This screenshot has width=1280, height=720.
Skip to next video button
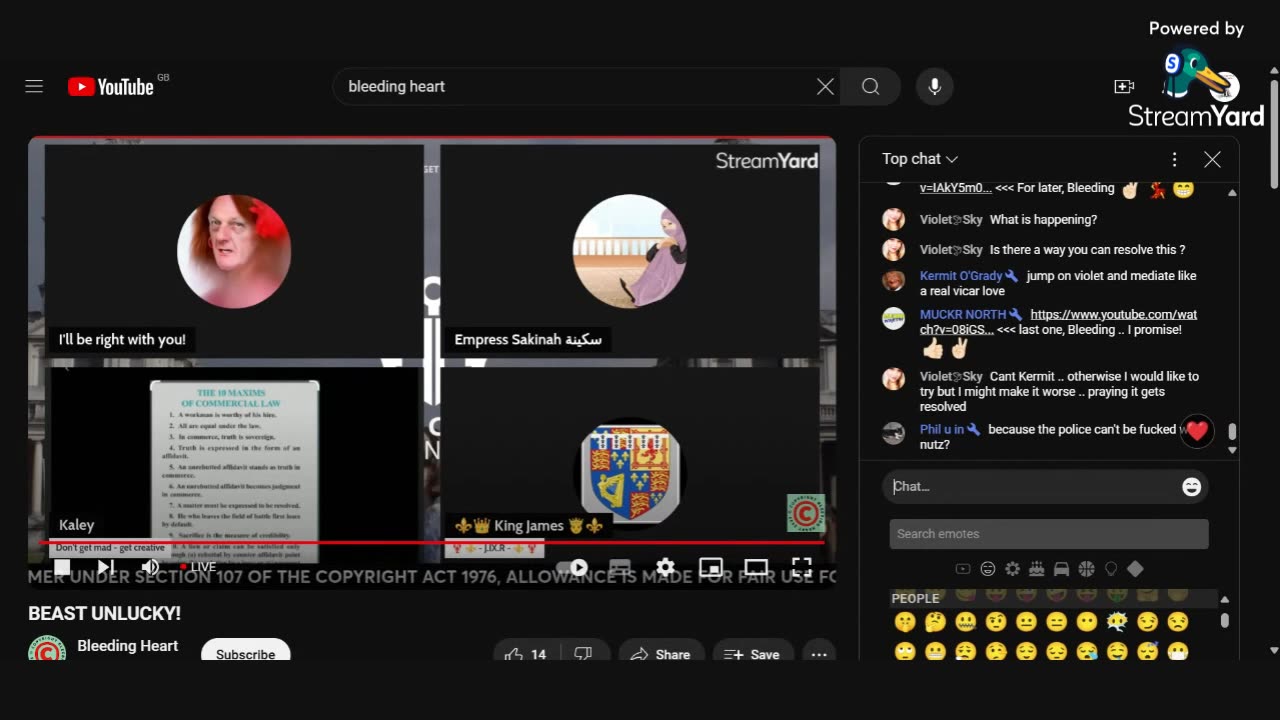105,567
